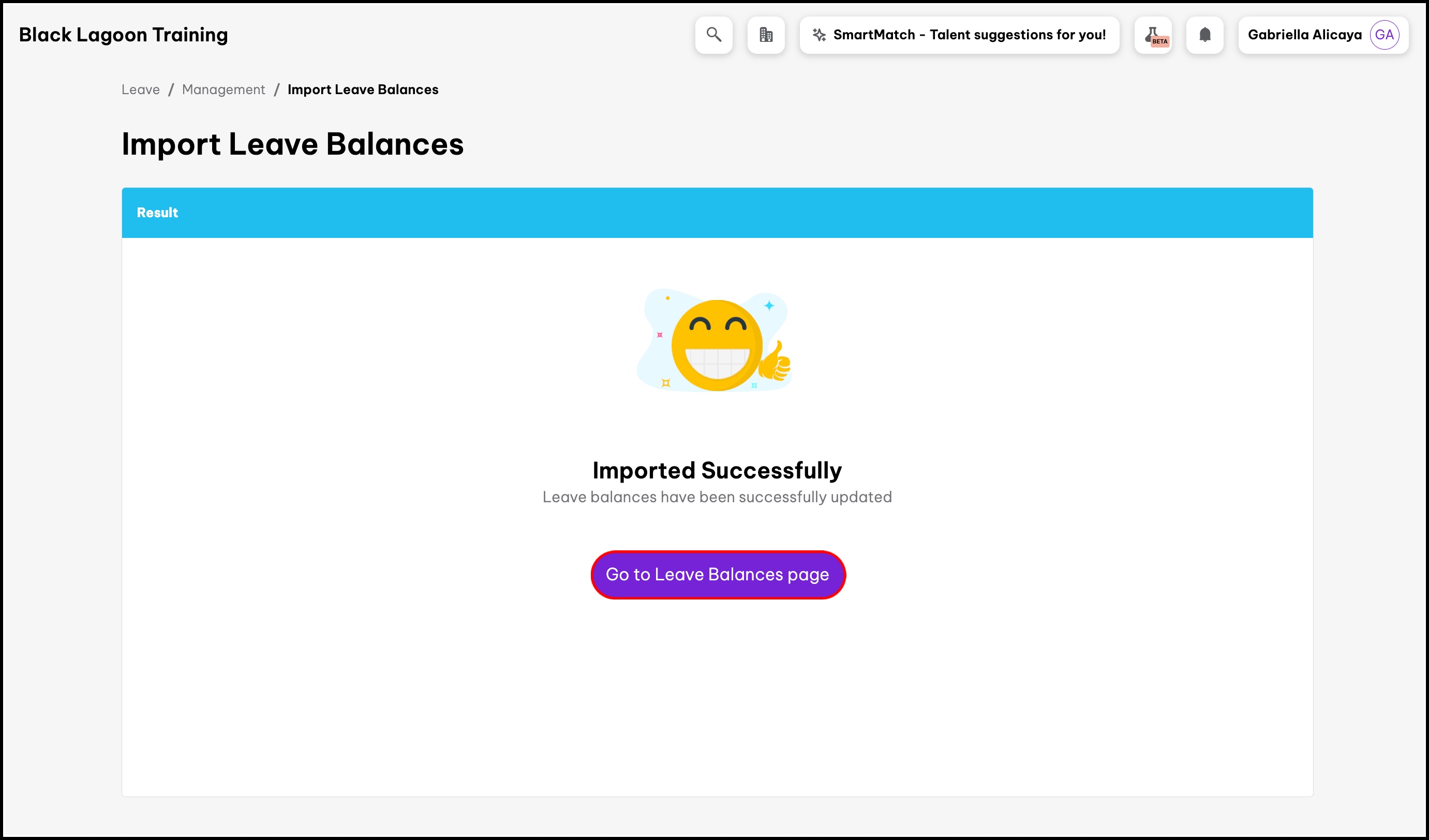Image resolution: width=1429 pixels, height=840 pixels.
Task: Open the organisation building icon
Action: click(x=766, y=35)
